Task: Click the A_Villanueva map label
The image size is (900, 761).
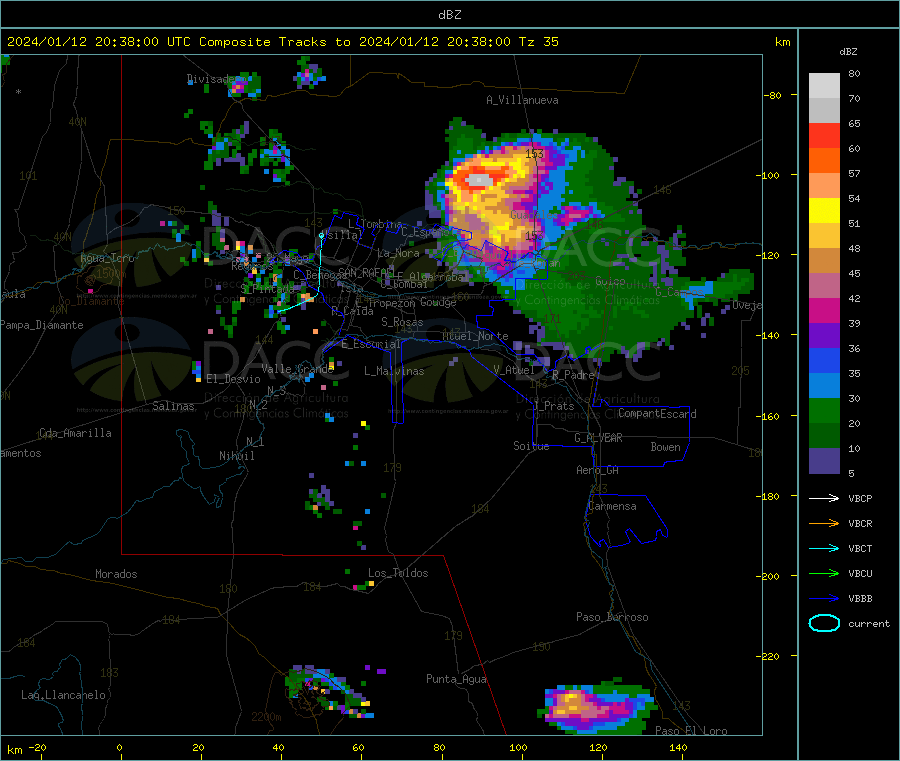Action: (522, 100)
